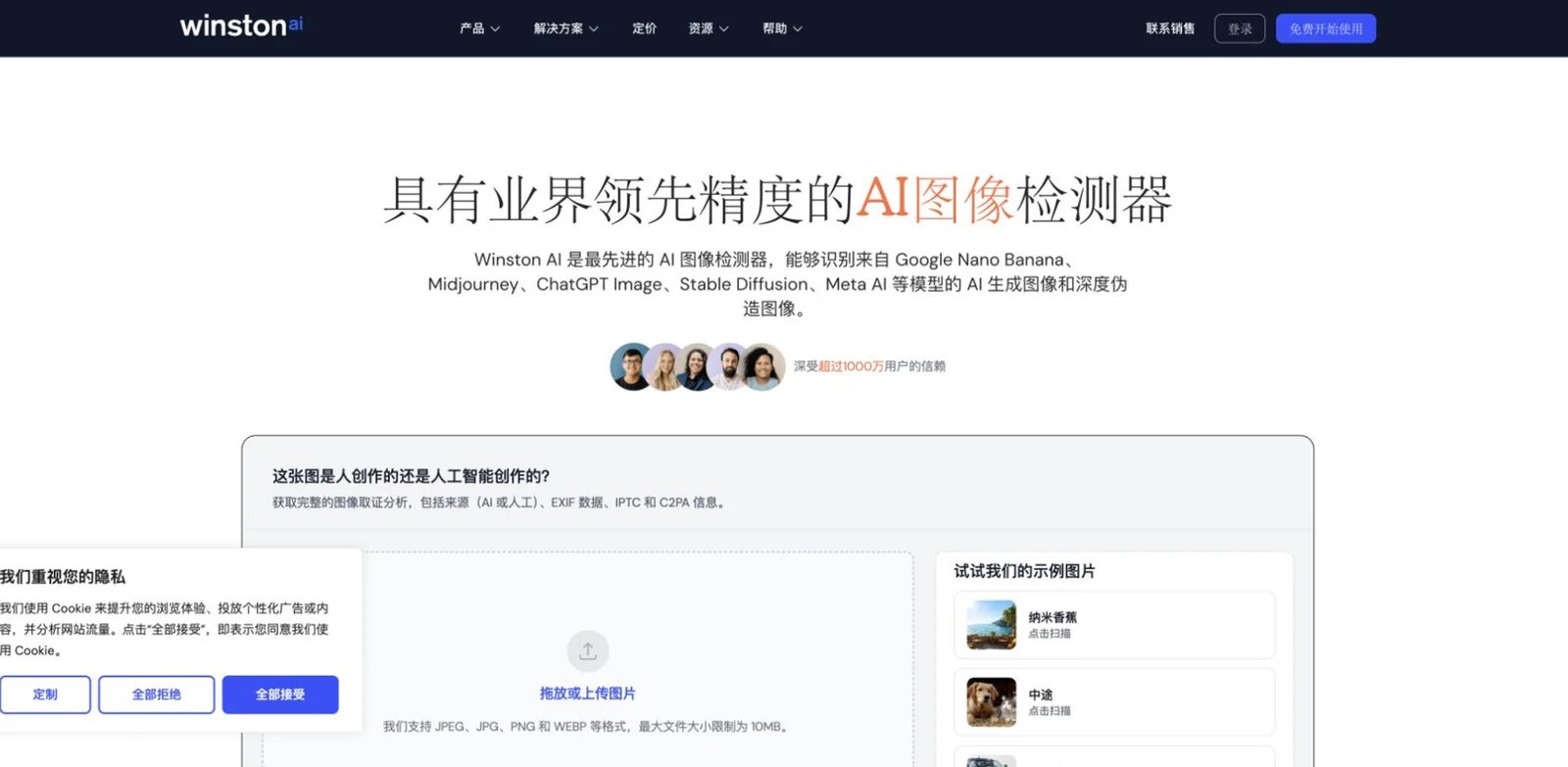1568x767 pixels.
Task: Click the 拖放或上传图片 link
Action: pos(588,694)
